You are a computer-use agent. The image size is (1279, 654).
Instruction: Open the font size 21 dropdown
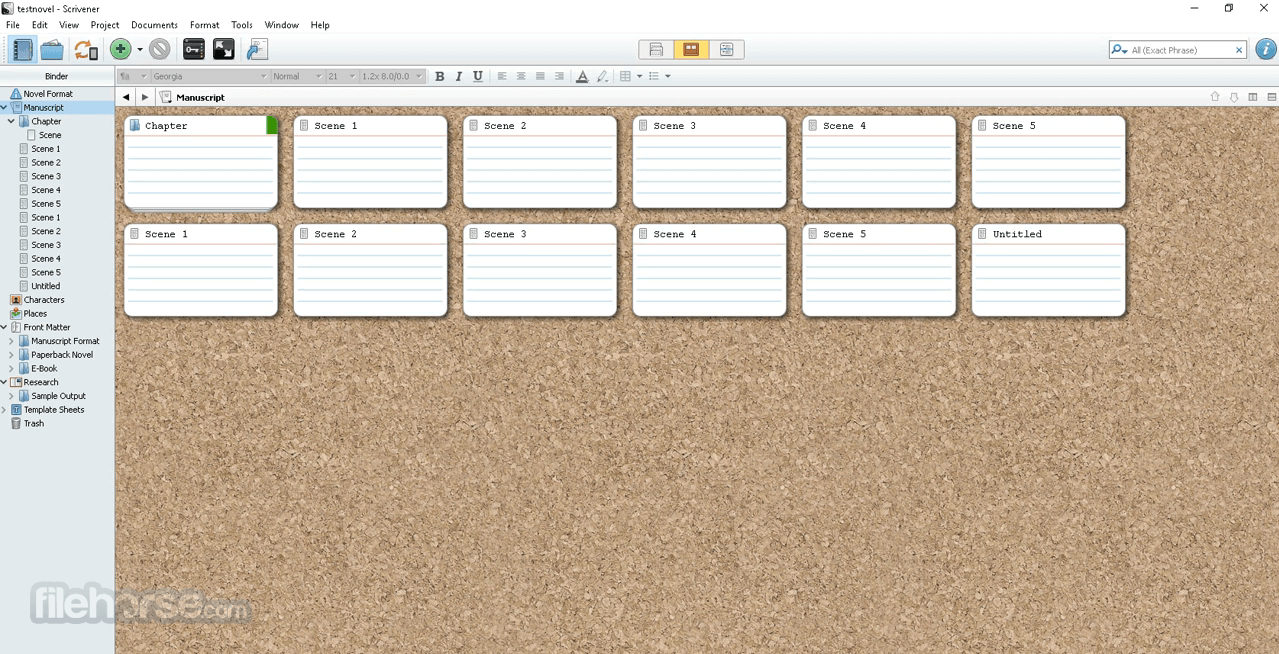click(341, 76)
